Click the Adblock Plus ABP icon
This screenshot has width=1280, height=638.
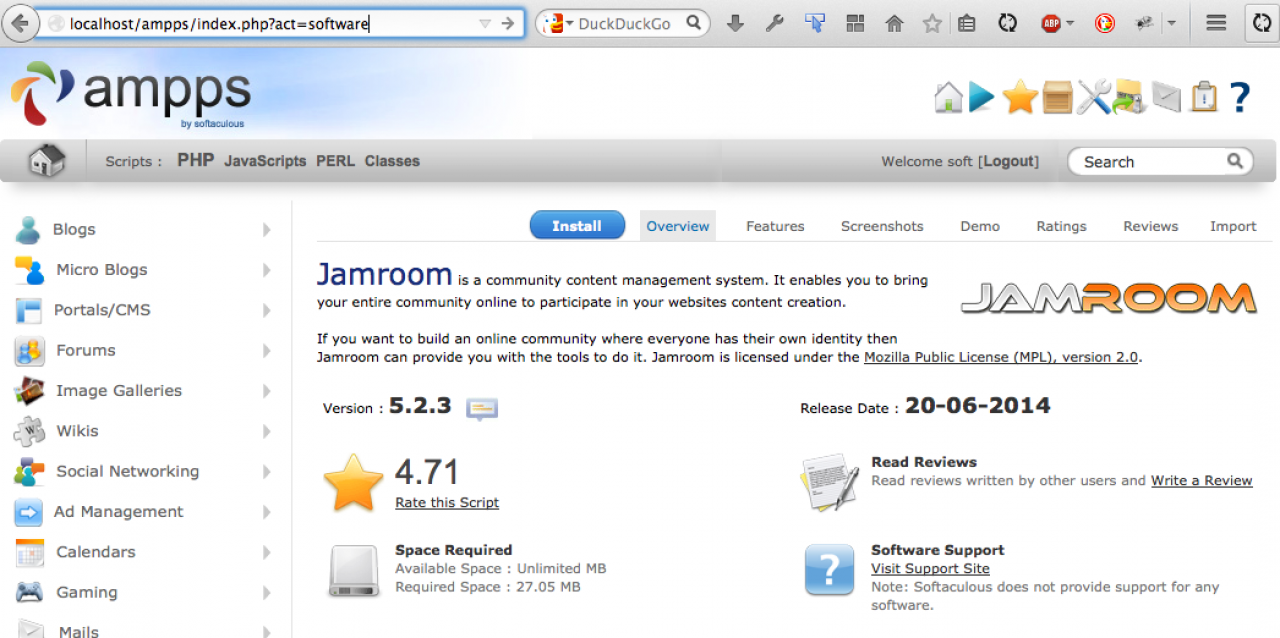pos(1051,23)
